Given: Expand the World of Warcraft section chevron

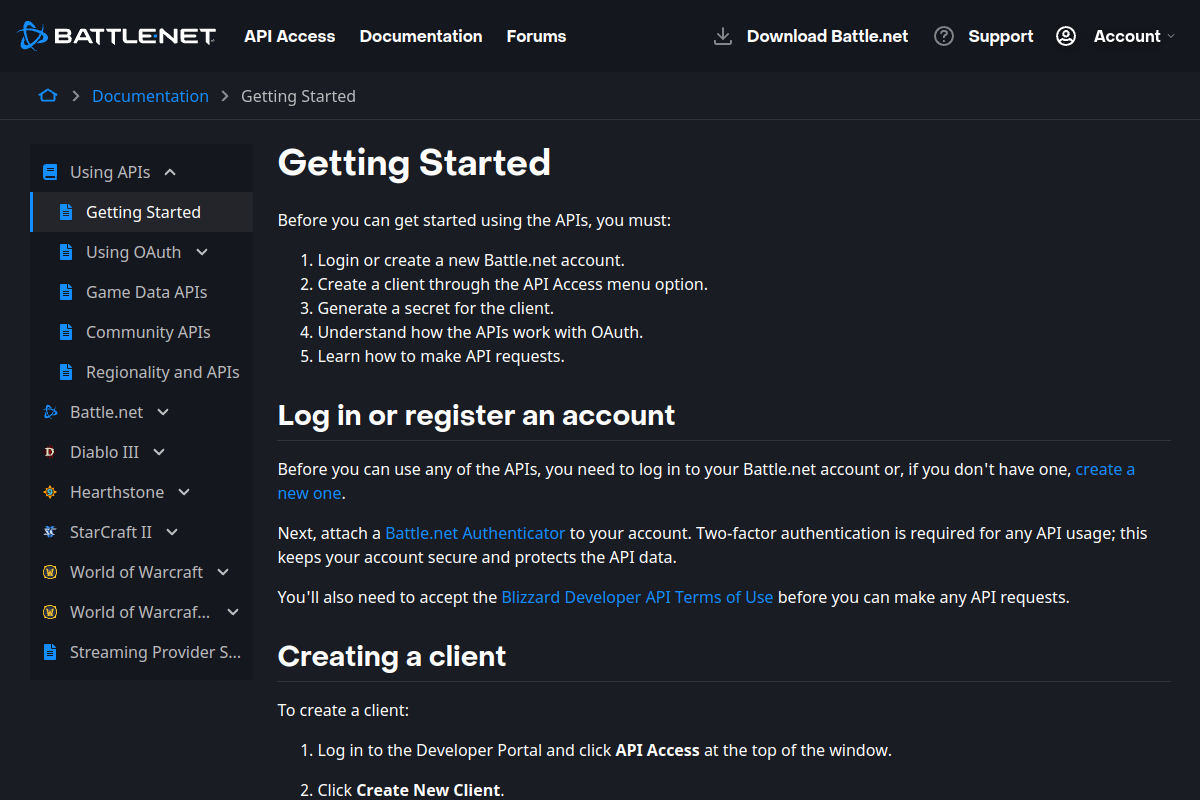Looking at the screenshot, I should [223, 572].
